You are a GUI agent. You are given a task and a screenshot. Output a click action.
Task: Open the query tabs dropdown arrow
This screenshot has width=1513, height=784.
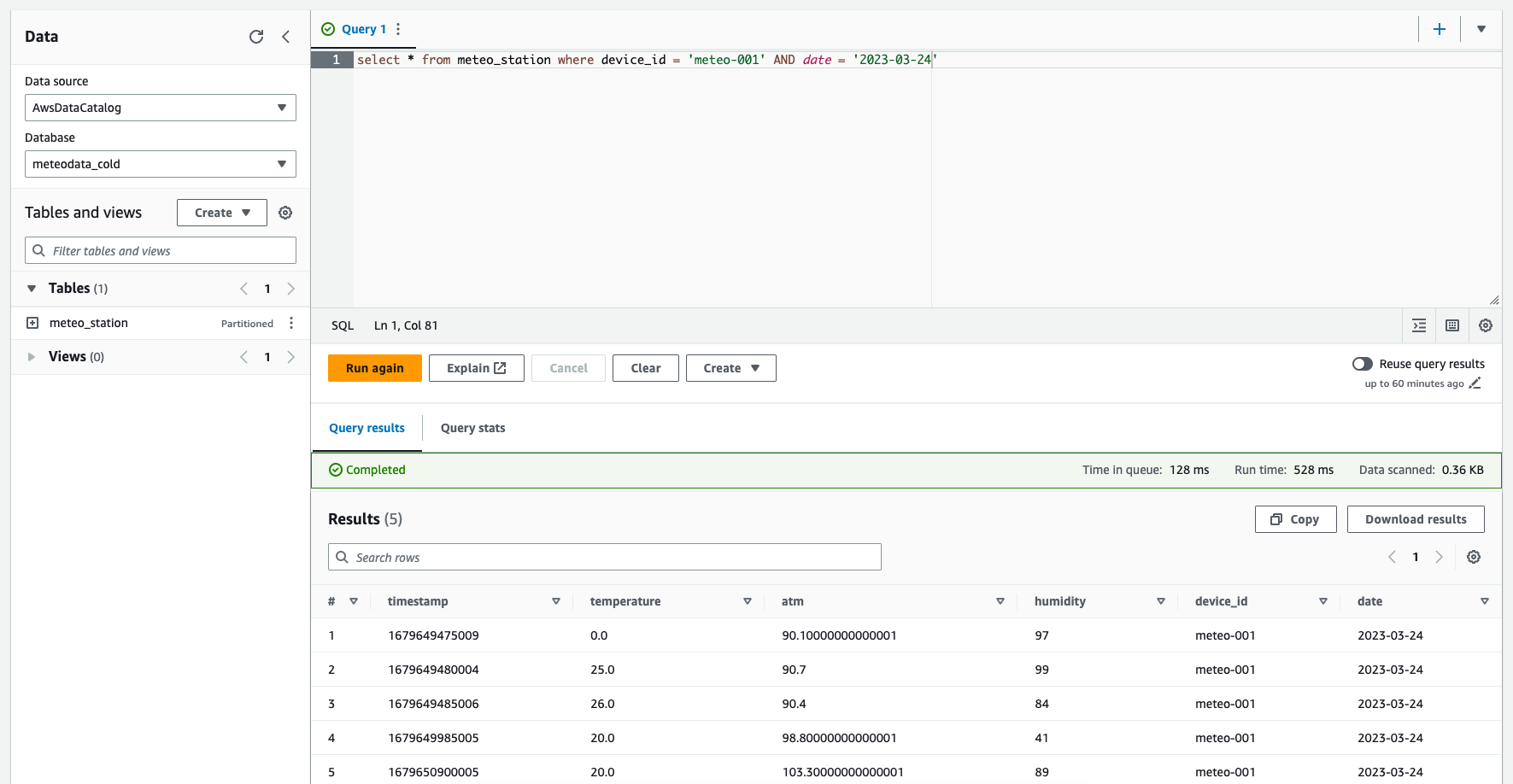(1481, 29)
